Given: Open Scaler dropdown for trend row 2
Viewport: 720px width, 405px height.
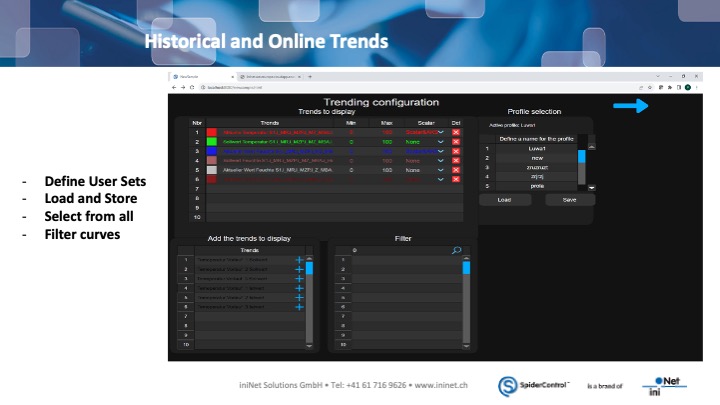Looking at the screenshot, I should coord(440,142).
